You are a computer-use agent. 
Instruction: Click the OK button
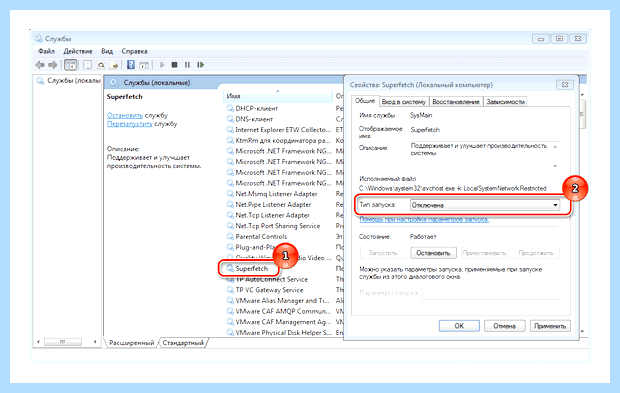coord(459,326)
